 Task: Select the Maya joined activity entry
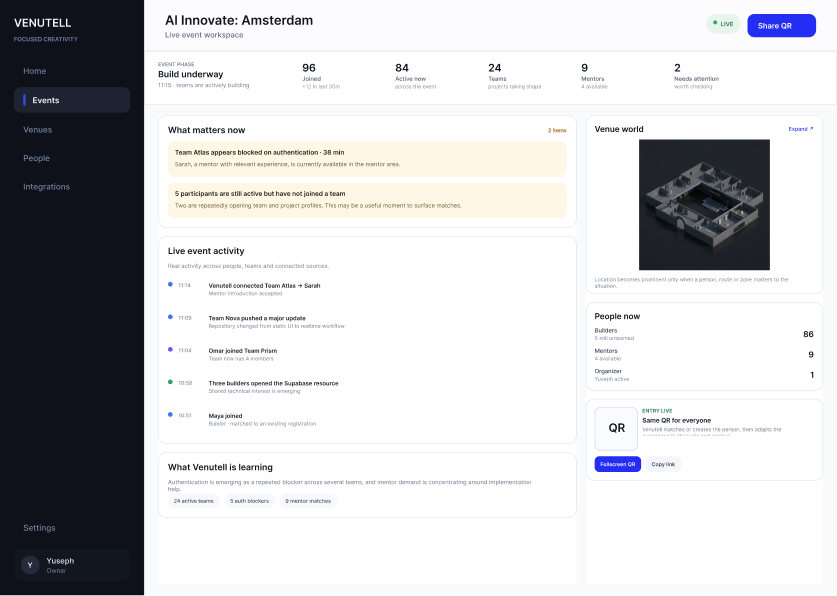(262, 419)
